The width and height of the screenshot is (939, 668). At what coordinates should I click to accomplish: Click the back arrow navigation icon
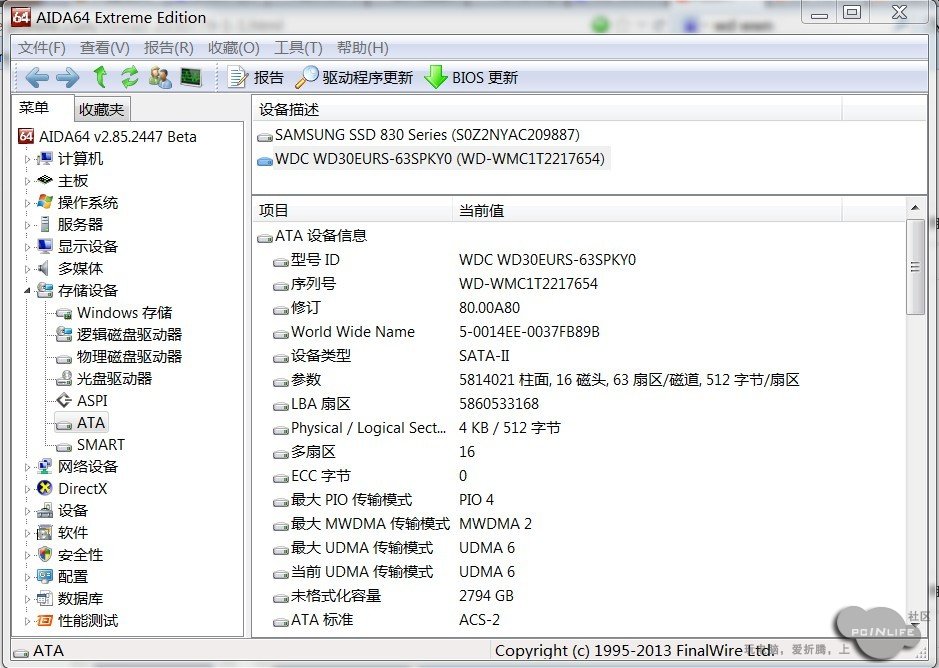(x=37, y=77)
